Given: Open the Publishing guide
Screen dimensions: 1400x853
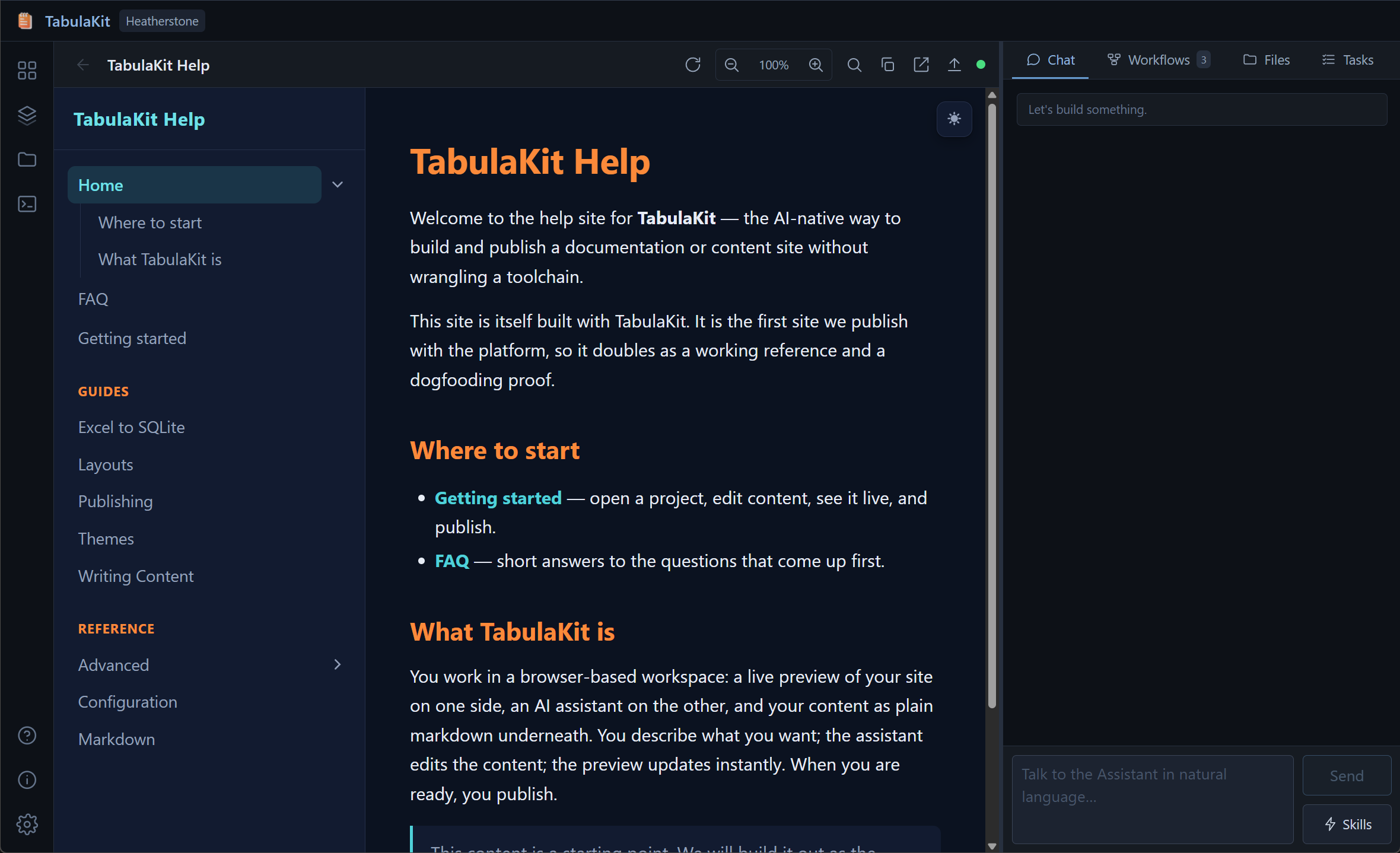Looking at the screenshot, I should coord(116,501).
